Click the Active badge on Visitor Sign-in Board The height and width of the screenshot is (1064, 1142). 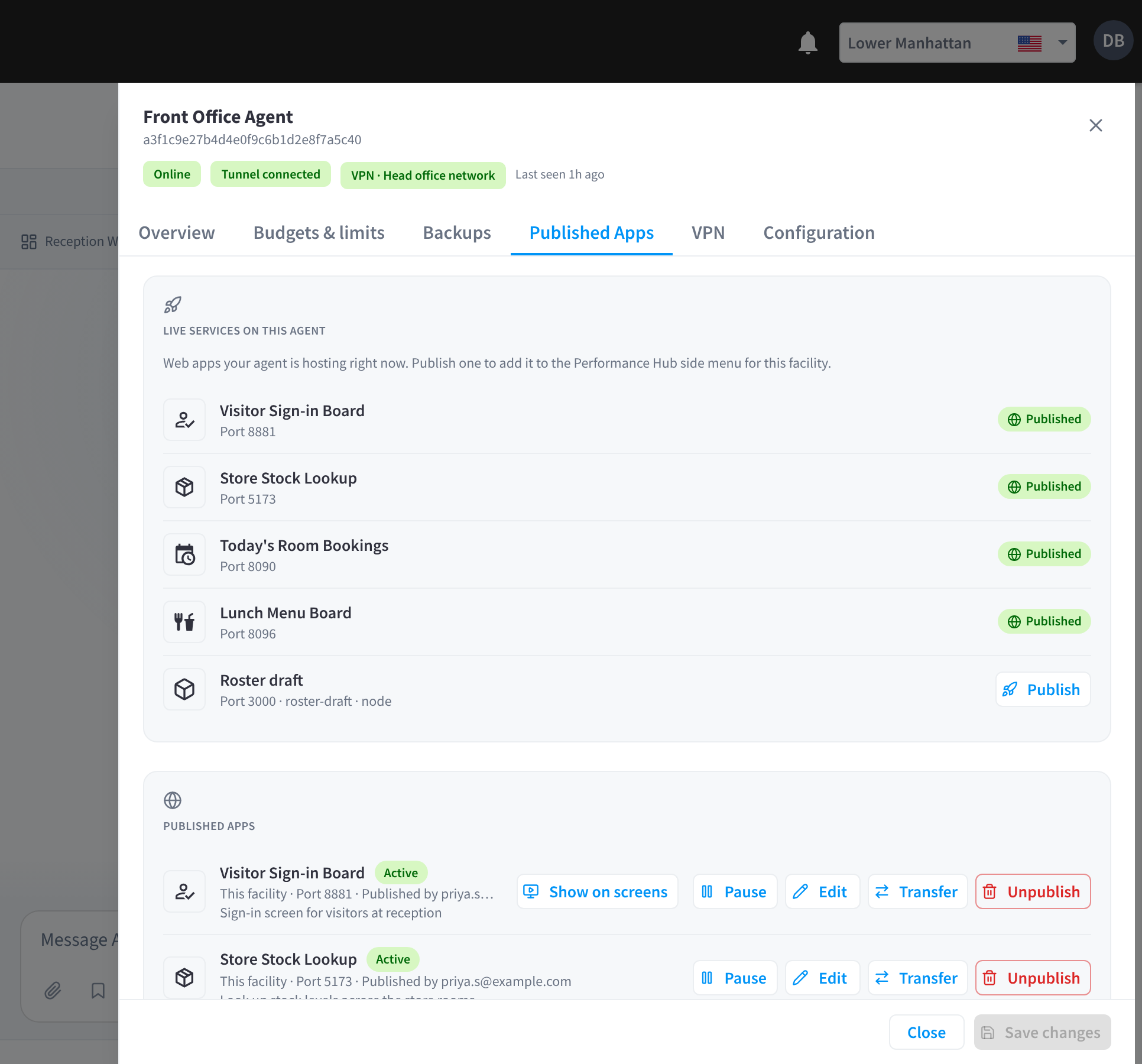click(x=401, y=872)
